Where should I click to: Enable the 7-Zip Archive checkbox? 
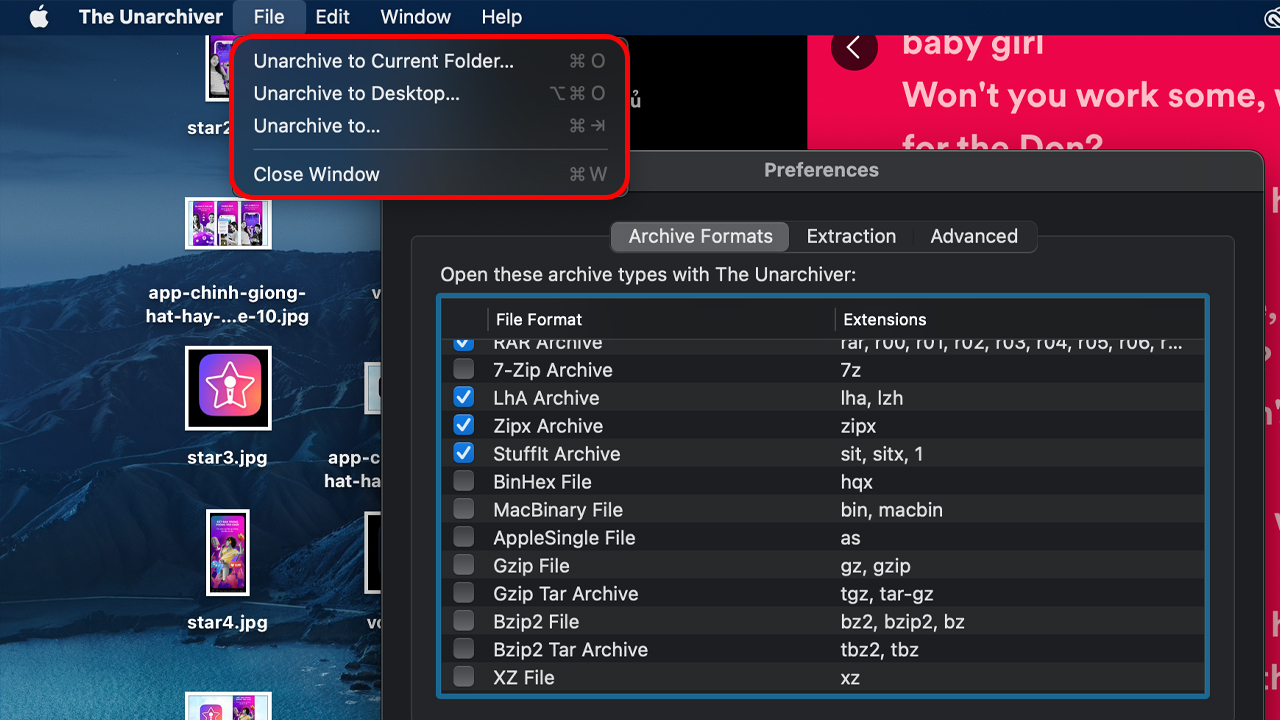[463, 369]
